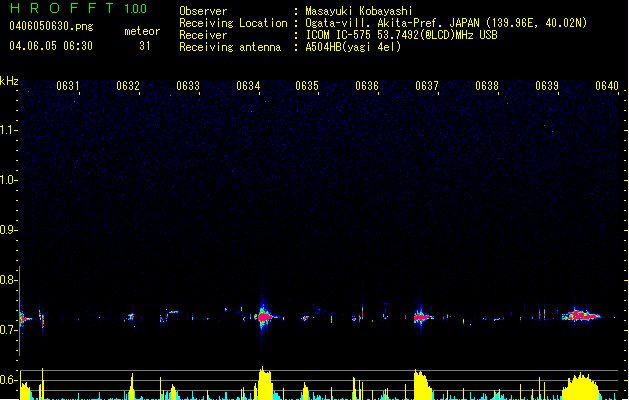Click the 0638 time axis marker
629x400 pixels.
click(487, 86)
